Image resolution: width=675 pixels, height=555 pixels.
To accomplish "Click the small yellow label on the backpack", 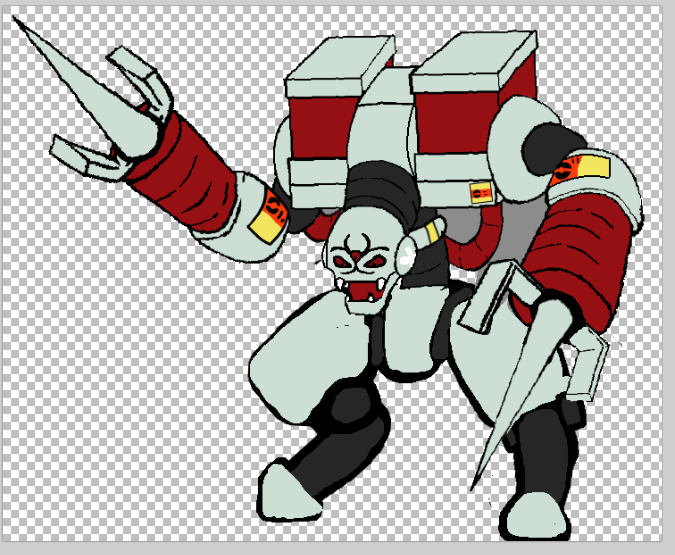I will [481, 192].
